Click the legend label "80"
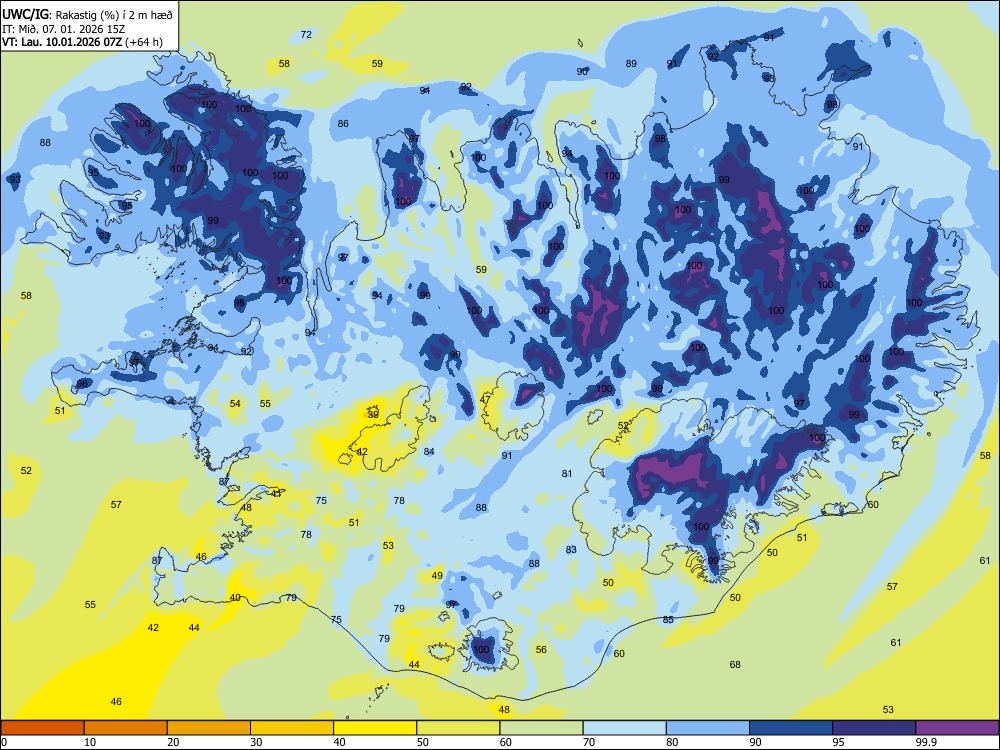Image resolution: width=1000 pixels, height=750 pixels. coord(672,742)
